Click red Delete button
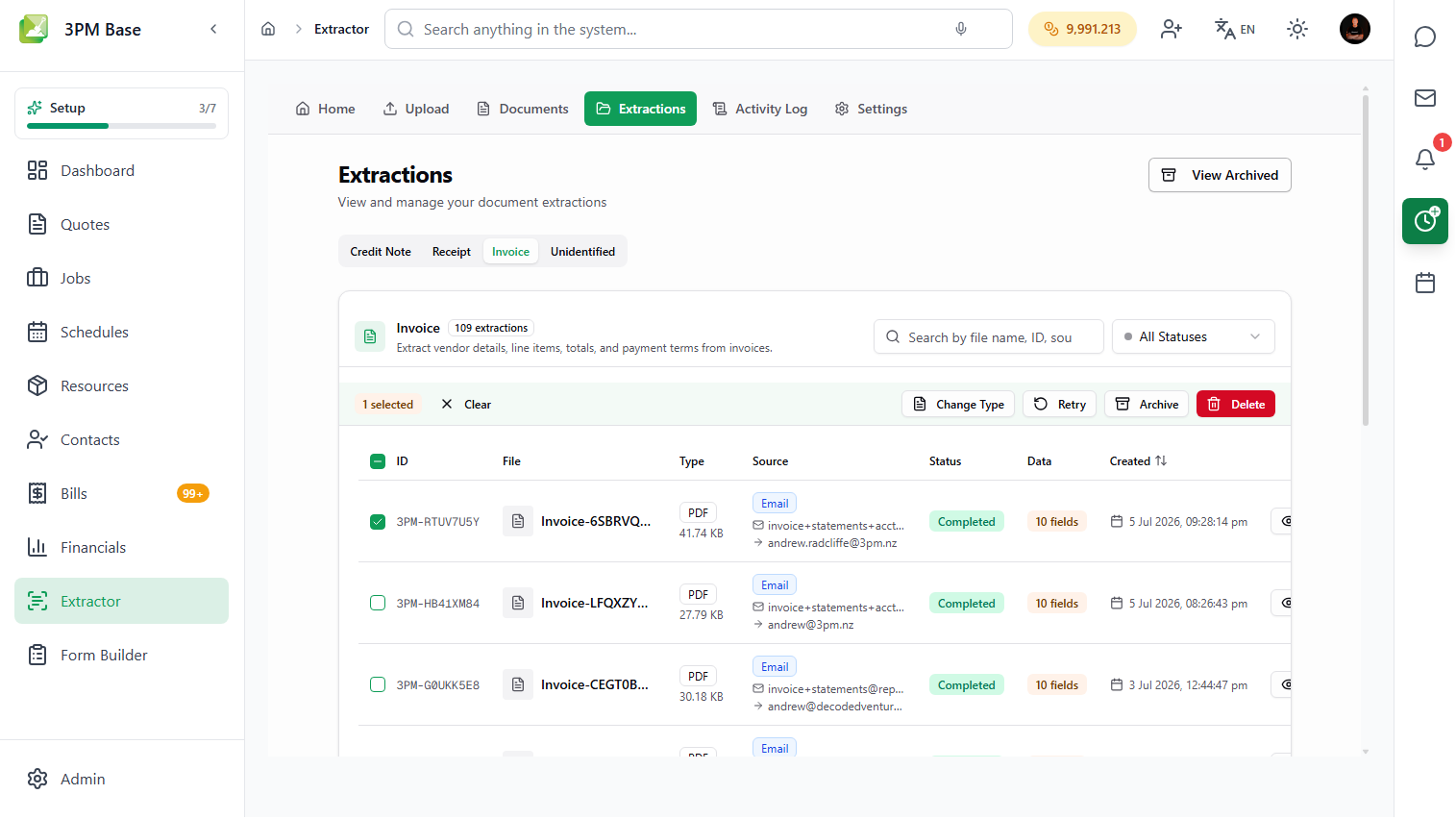Screen dimensions: 1456x819 (1236, 404)
